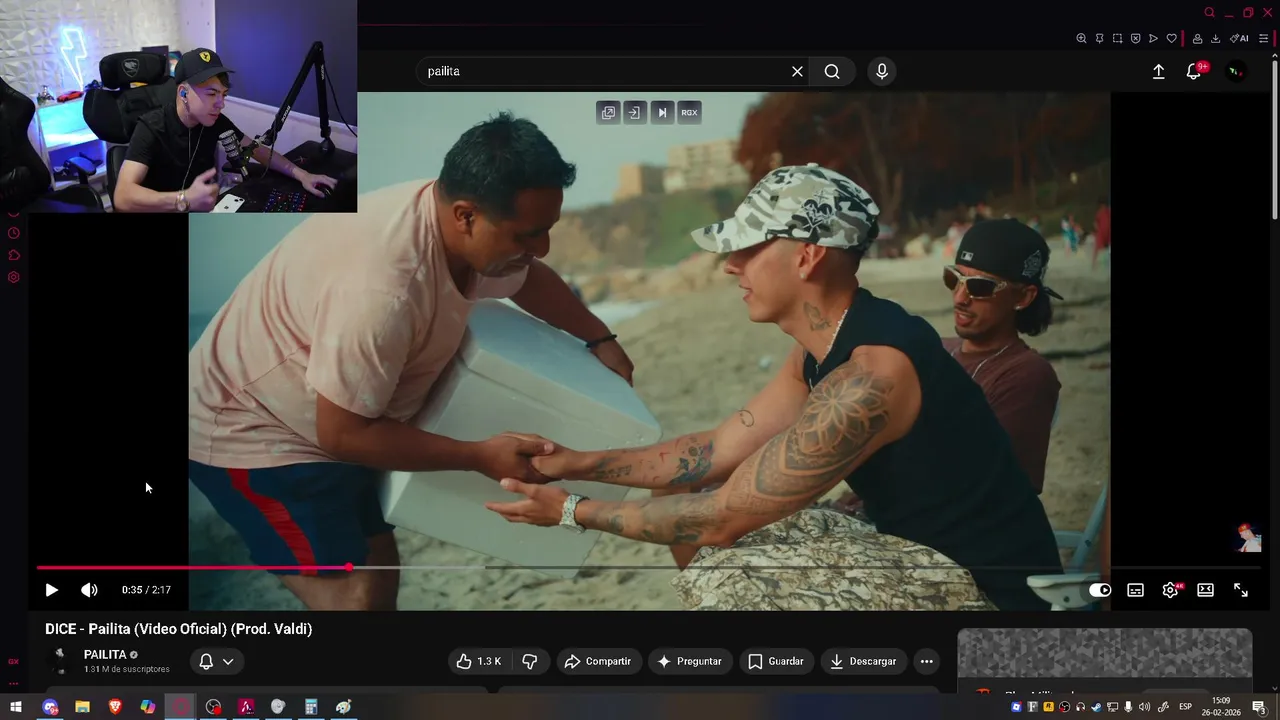Open the sidebar settings gear icon
This screenshot has height=720, width=1280.
[14, 277]
